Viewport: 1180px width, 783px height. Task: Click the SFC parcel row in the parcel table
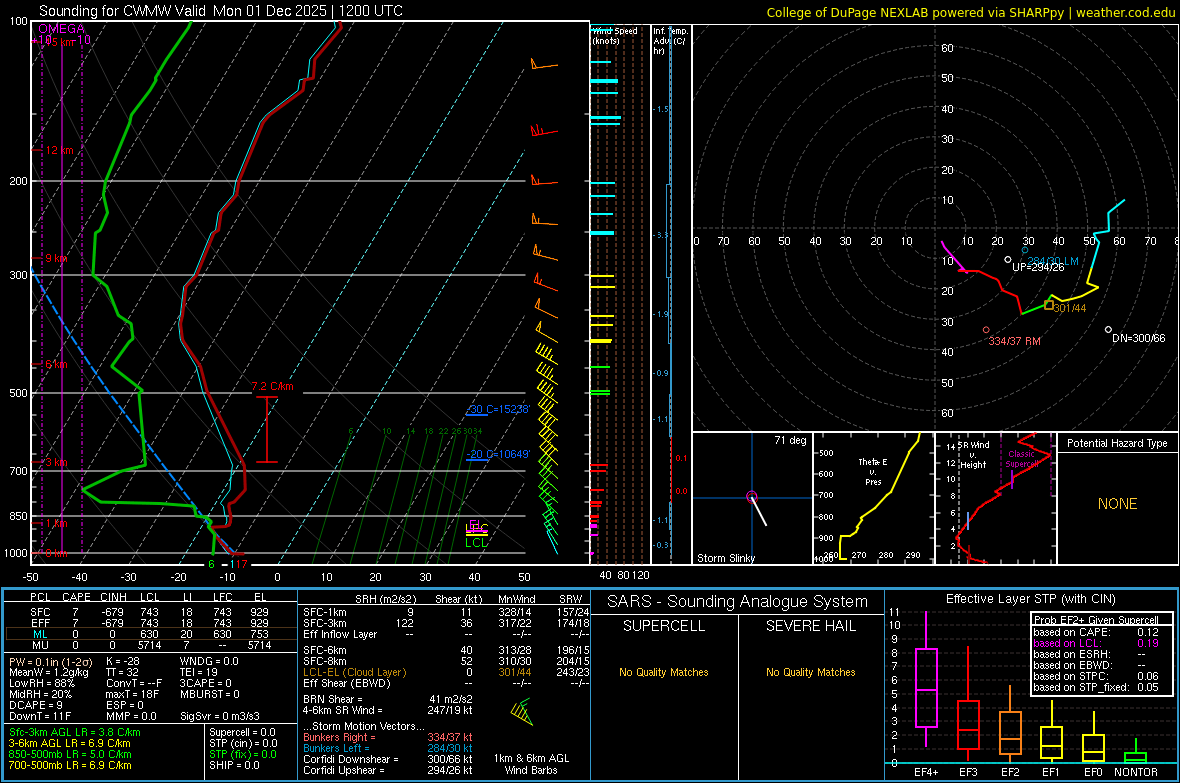(x=151, y=612)
